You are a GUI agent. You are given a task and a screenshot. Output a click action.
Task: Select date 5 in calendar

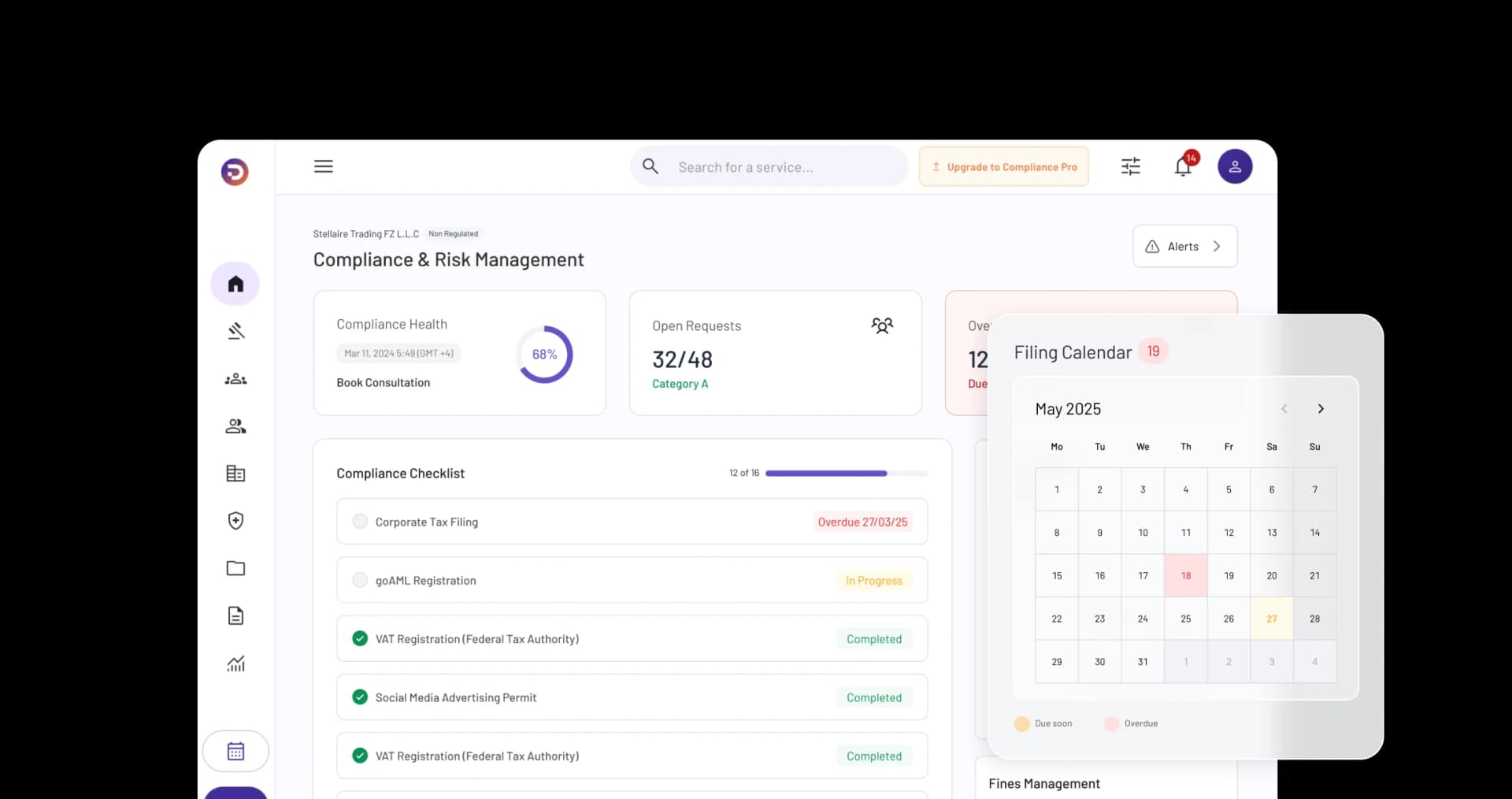1228,490
